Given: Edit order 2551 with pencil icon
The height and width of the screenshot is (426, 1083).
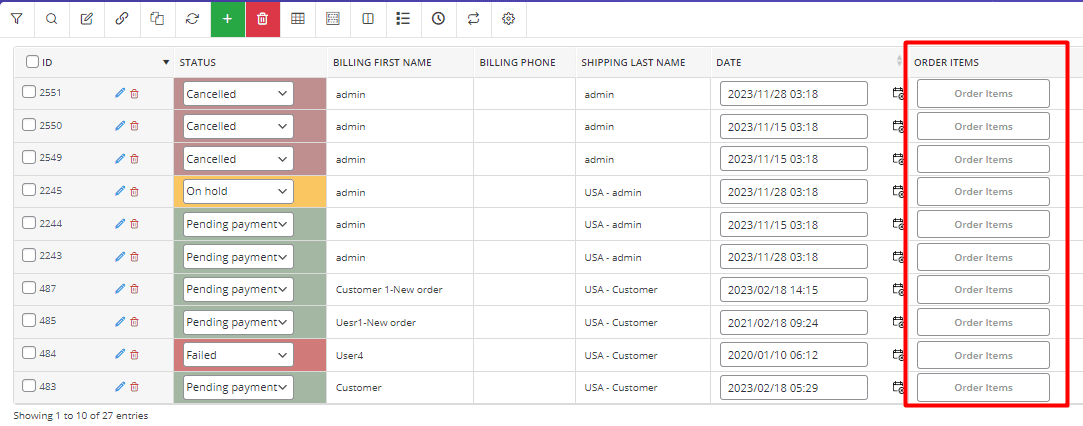Looking at the screenshot, I should pyautogui.click(x=120, y=93).
